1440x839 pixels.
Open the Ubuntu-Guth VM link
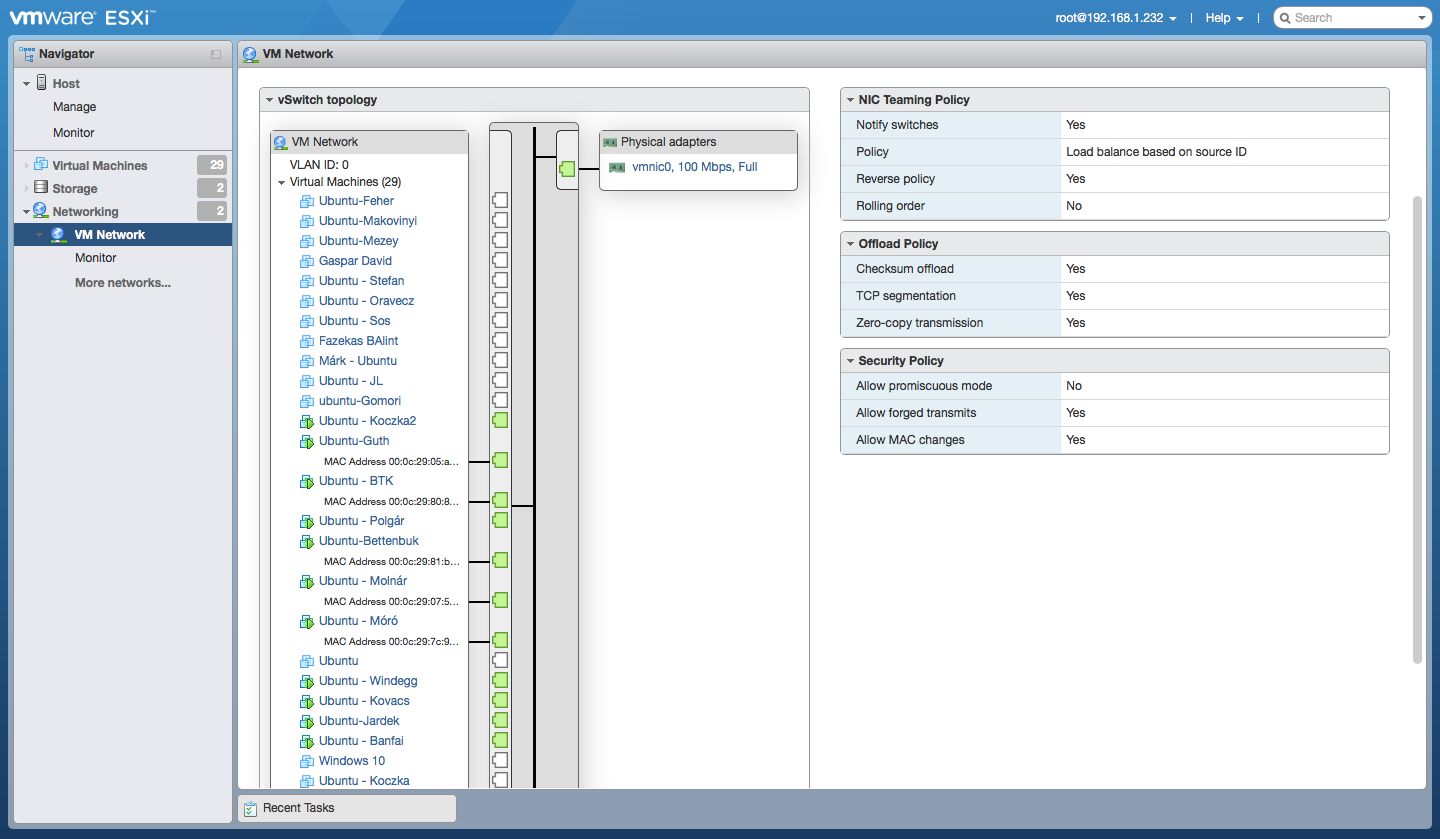click(x=355, y=441)
